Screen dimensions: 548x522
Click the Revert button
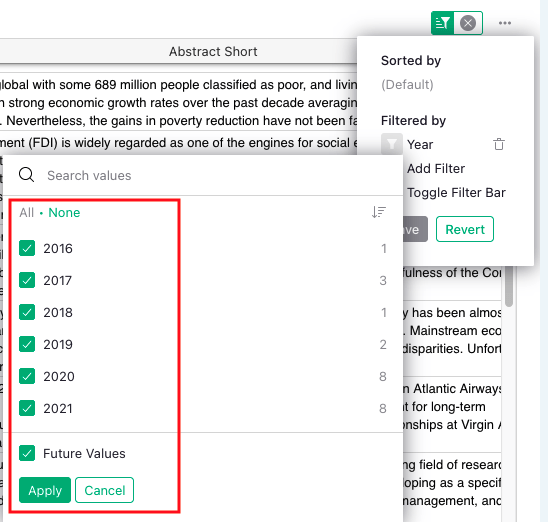pyautogui.click(x=465, y=229)
